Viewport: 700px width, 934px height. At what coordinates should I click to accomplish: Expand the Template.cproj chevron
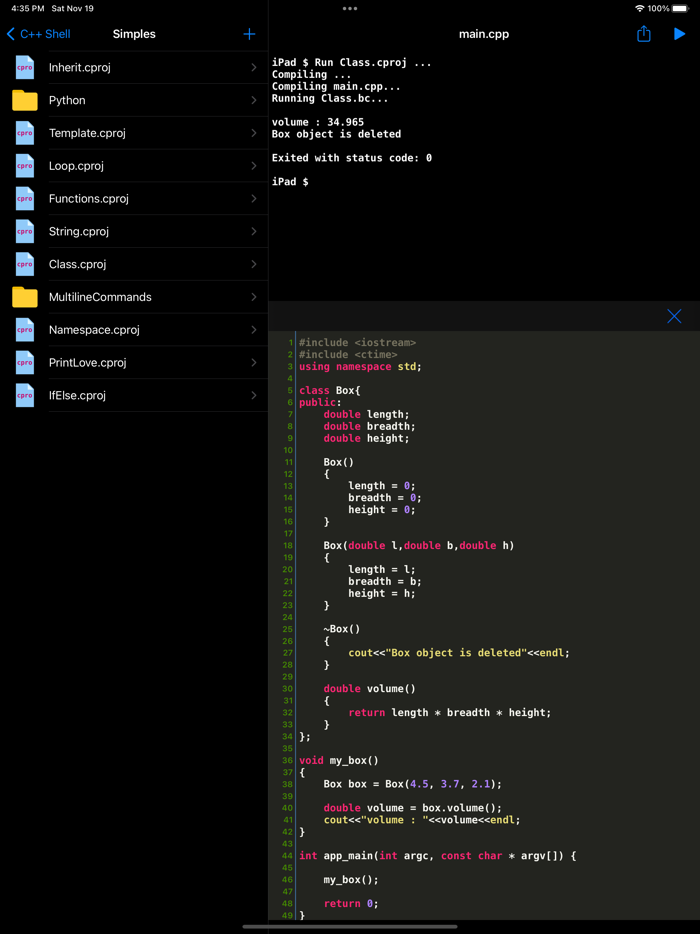point(255,133)
